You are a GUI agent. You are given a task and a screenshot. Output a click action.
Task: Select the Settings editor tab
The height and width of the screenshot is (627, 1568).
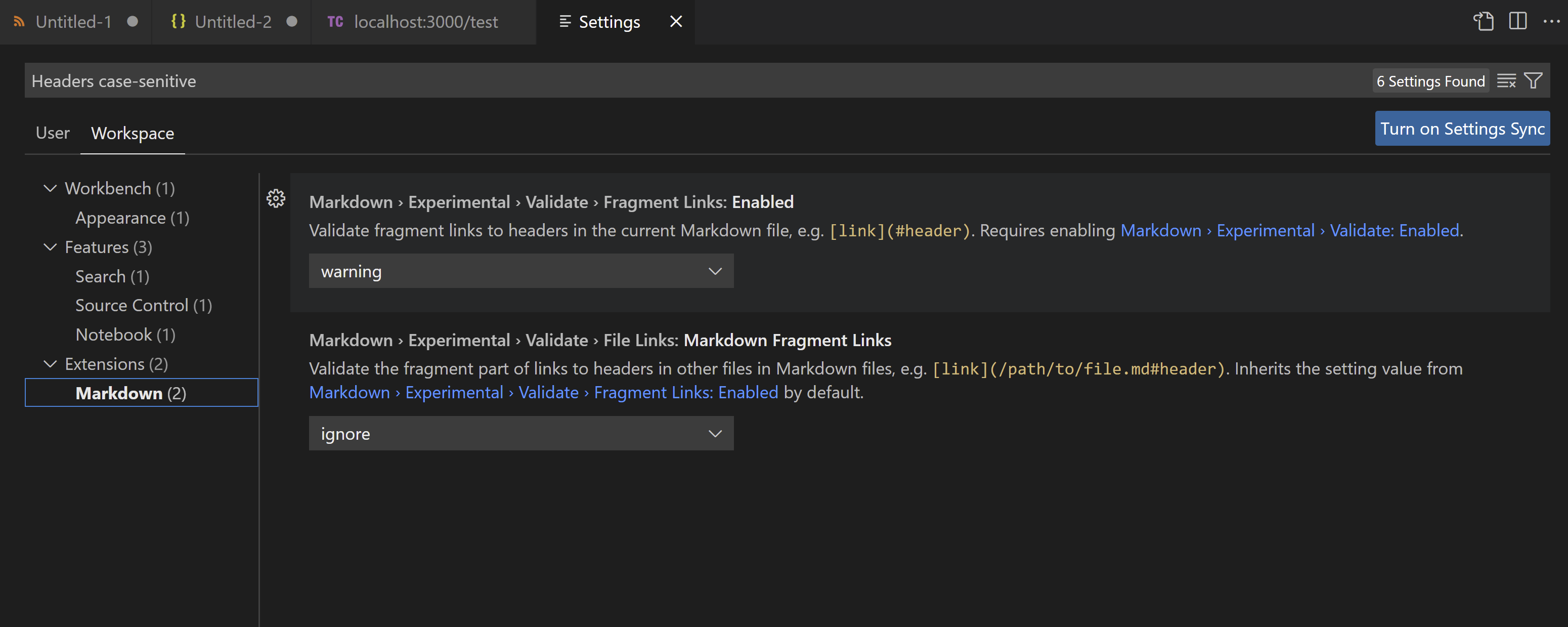pyautogui.click(x=609, y=22)
